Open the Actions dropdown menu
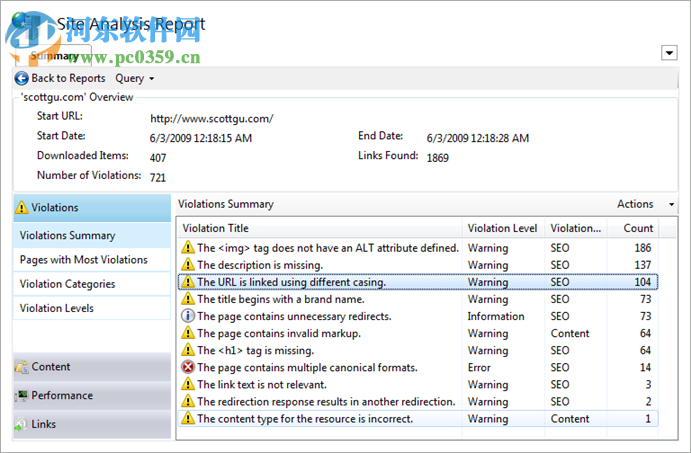 pyautogui.click(x=645, y=204)
